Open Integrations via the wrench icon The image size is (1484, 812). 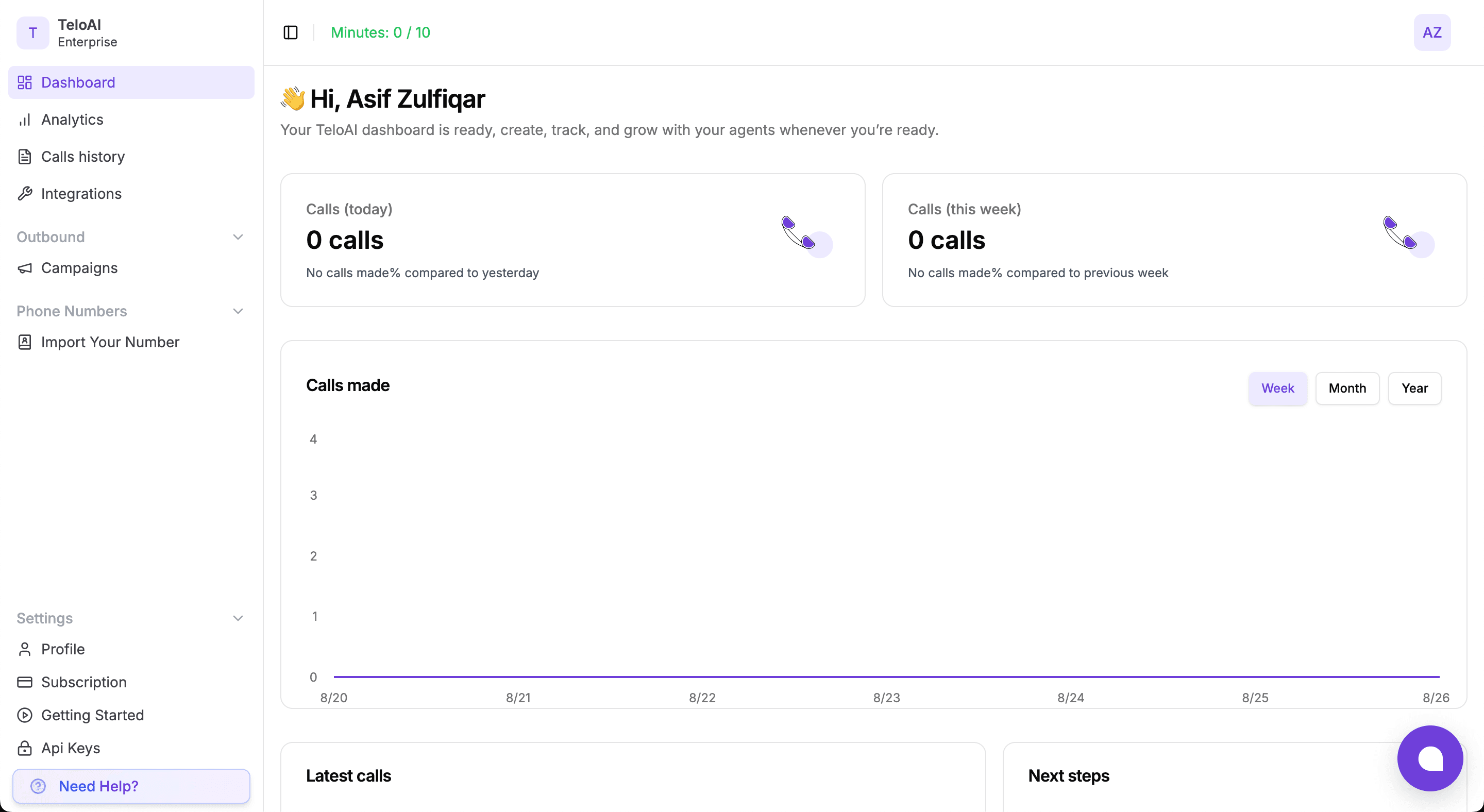pyautogui.click(x=25, y=194)
